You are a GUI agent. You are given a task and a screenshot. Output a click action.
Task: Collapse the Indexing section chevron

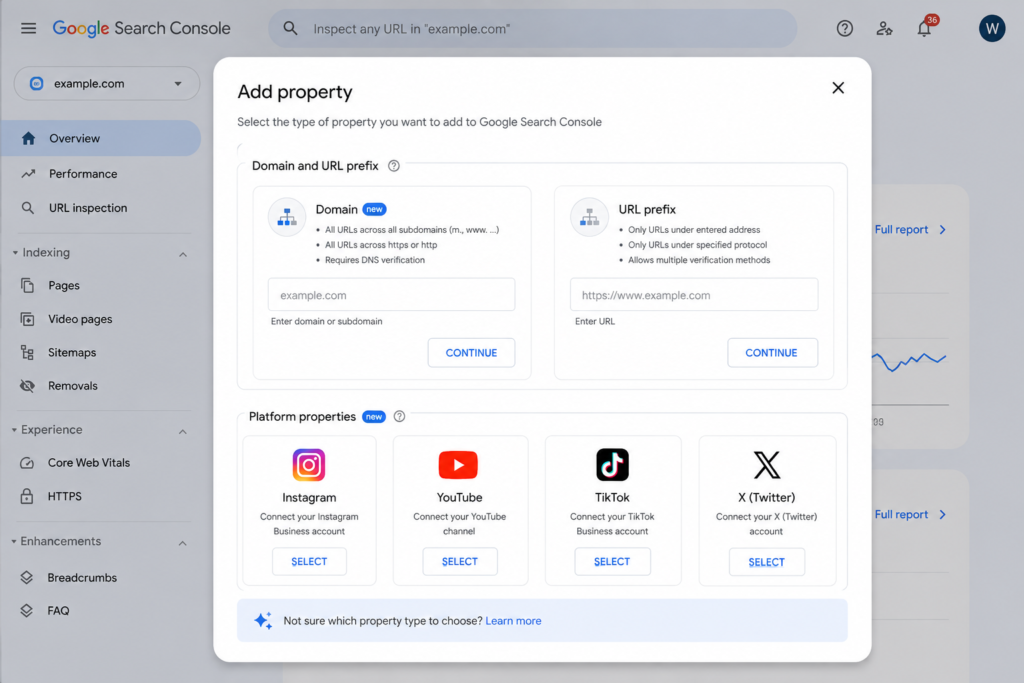(x=183, y=255)
